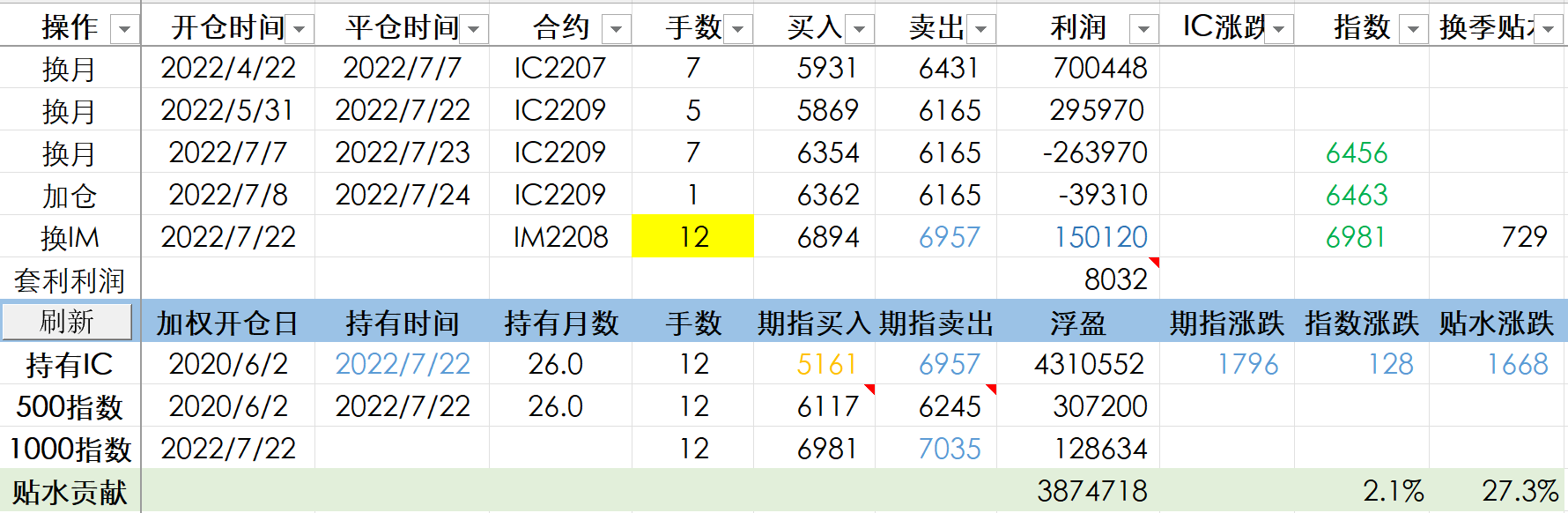Select the yellow highlighted cell with 12
Image resolution: width=1568 pixels, height=513 pixels.
(x=692, y=237)
